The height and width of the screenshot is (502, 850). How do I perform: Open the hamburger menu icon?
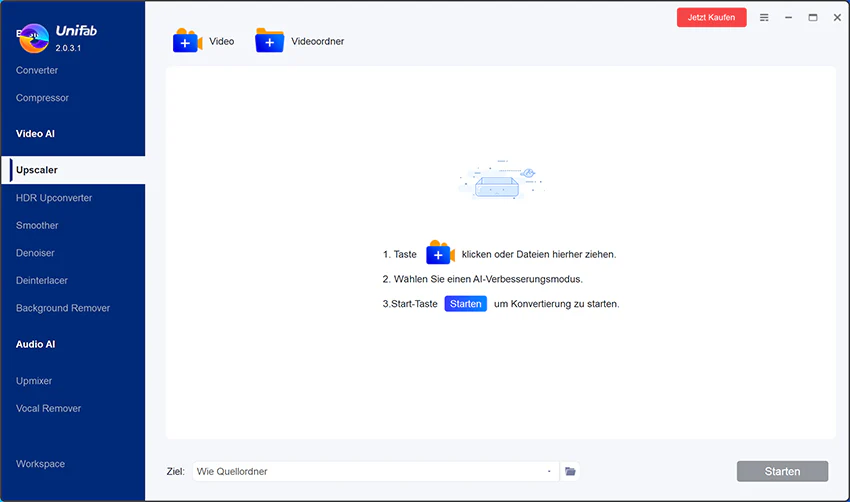click(x=764, y=17)
